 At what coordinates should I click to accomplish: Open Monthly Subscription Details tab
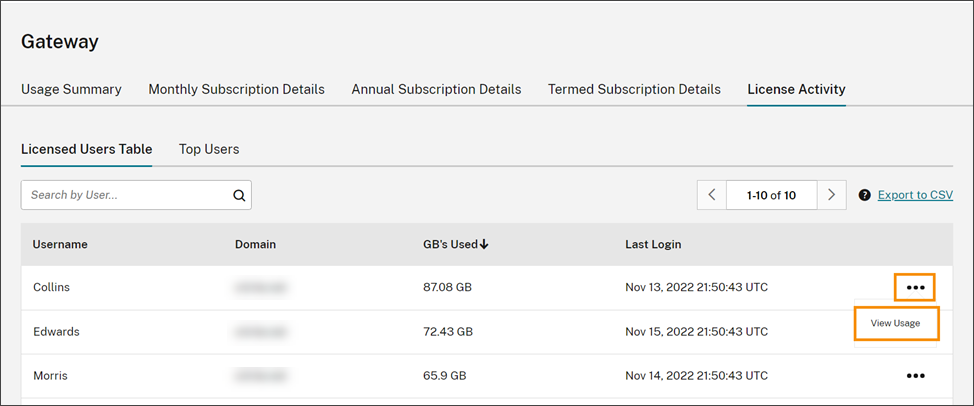pyautogui.click(x=236, y=89)
